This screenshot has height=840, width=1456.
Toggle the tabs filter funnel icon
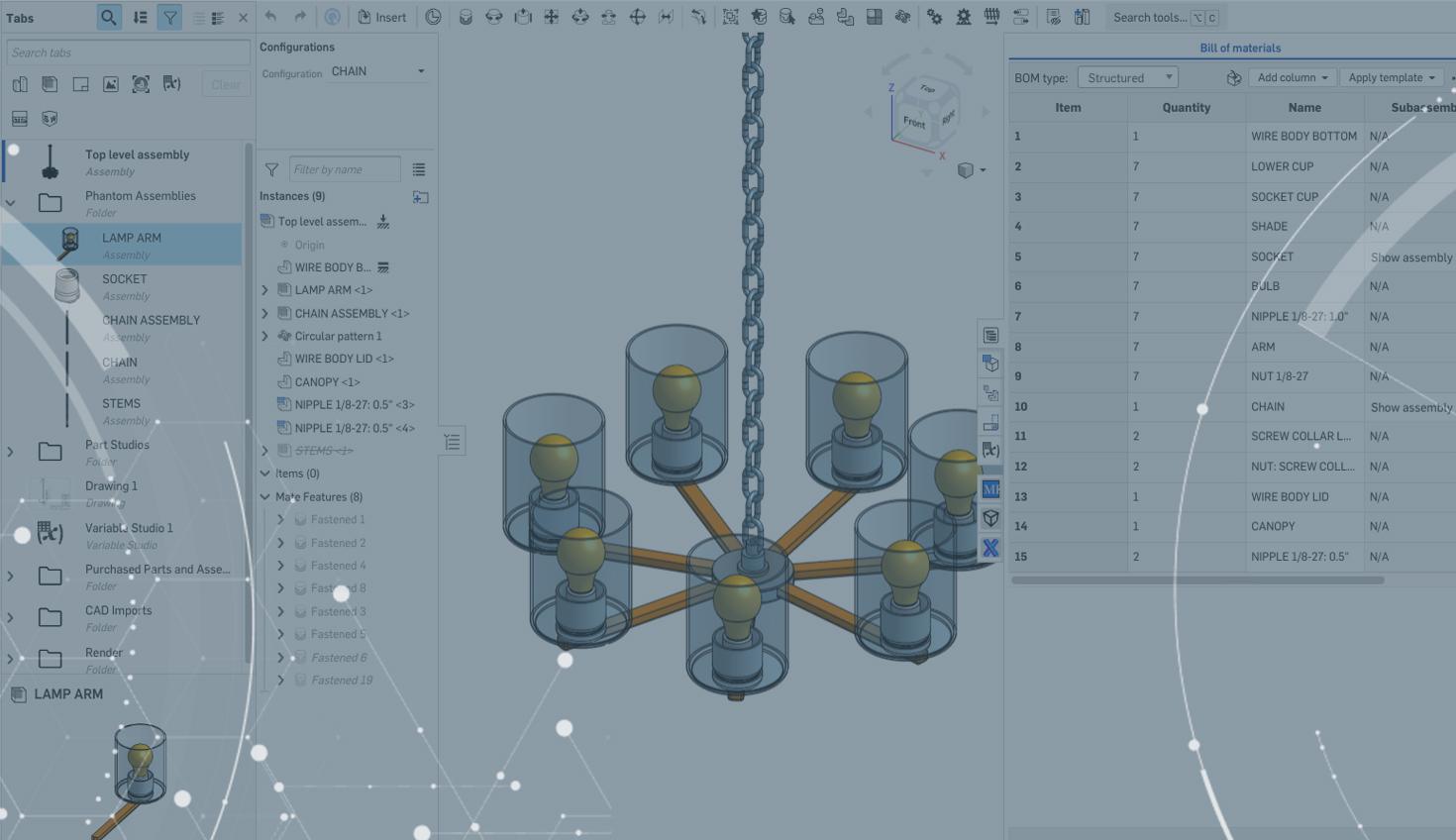coord(169,17)
